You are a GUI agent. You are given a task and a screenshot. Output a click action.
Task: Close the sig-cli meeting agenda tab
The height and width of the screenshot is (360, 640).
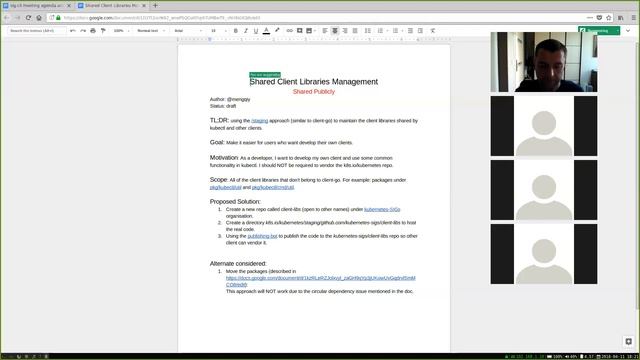point(69,6)
